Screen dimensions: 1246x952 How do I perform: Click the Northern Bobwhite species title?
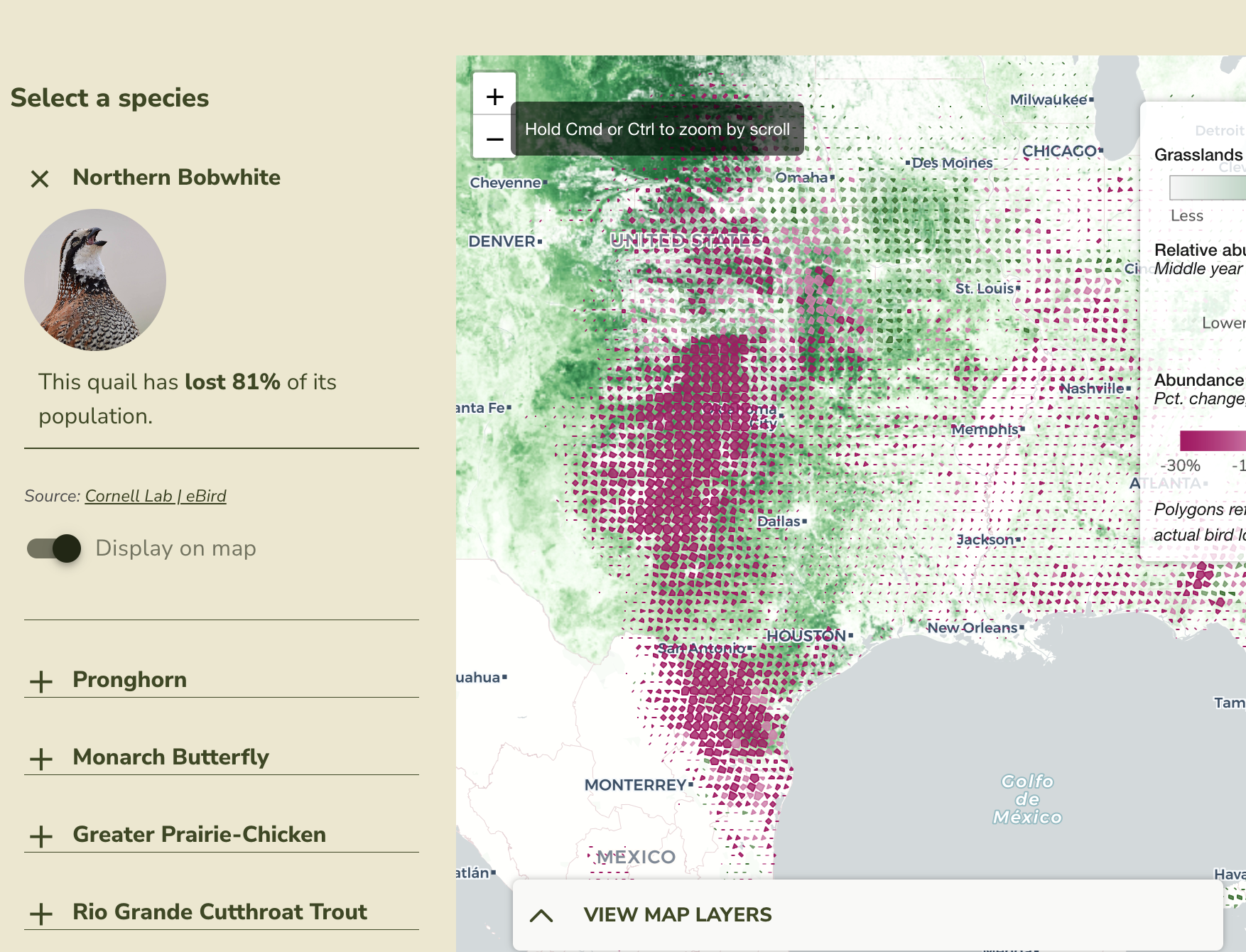pos(176,177)
